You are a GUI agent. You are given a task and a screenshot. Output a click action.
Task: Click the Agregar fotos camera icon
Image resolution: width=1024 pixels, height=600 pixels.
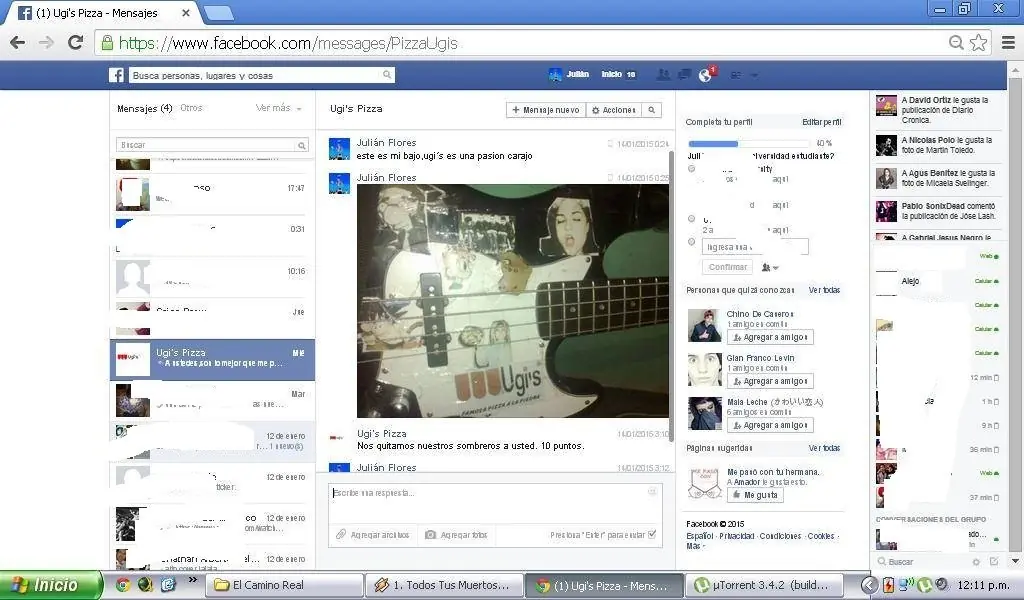[430, 535]
